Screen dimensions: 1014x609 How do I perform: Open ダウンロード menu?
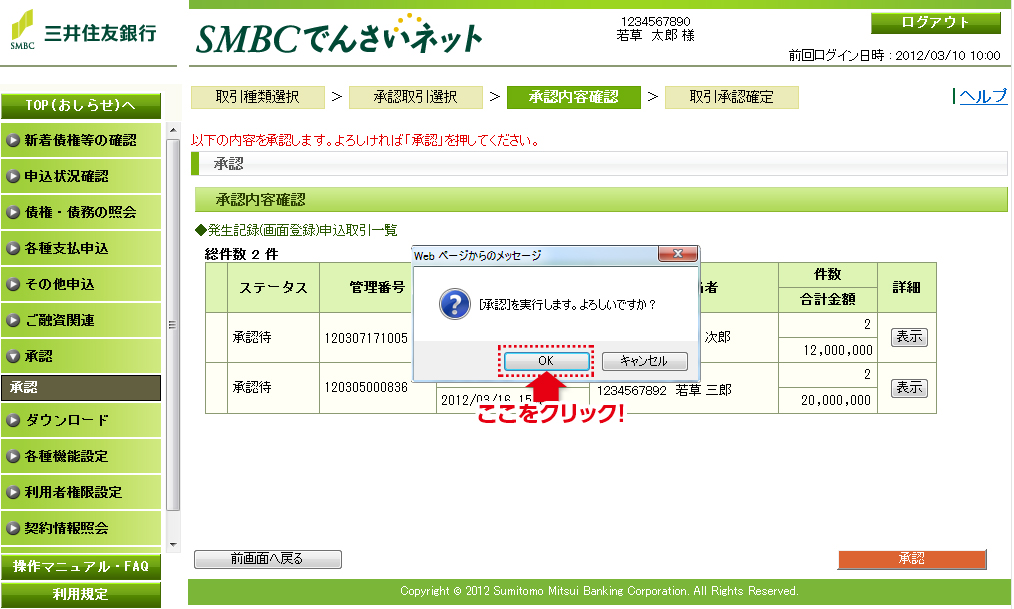81,420
